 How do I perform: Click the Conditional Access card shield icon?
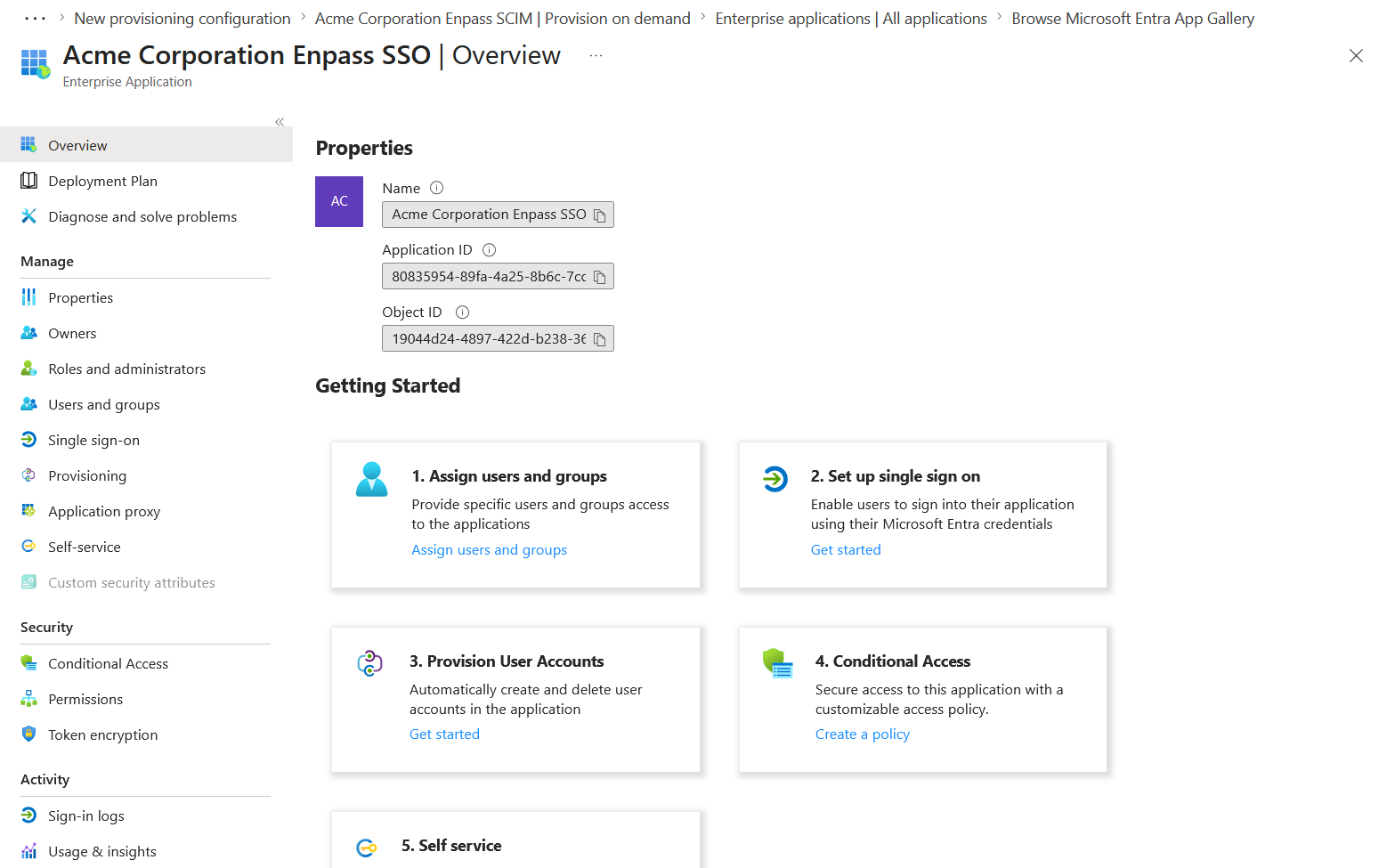777,663
